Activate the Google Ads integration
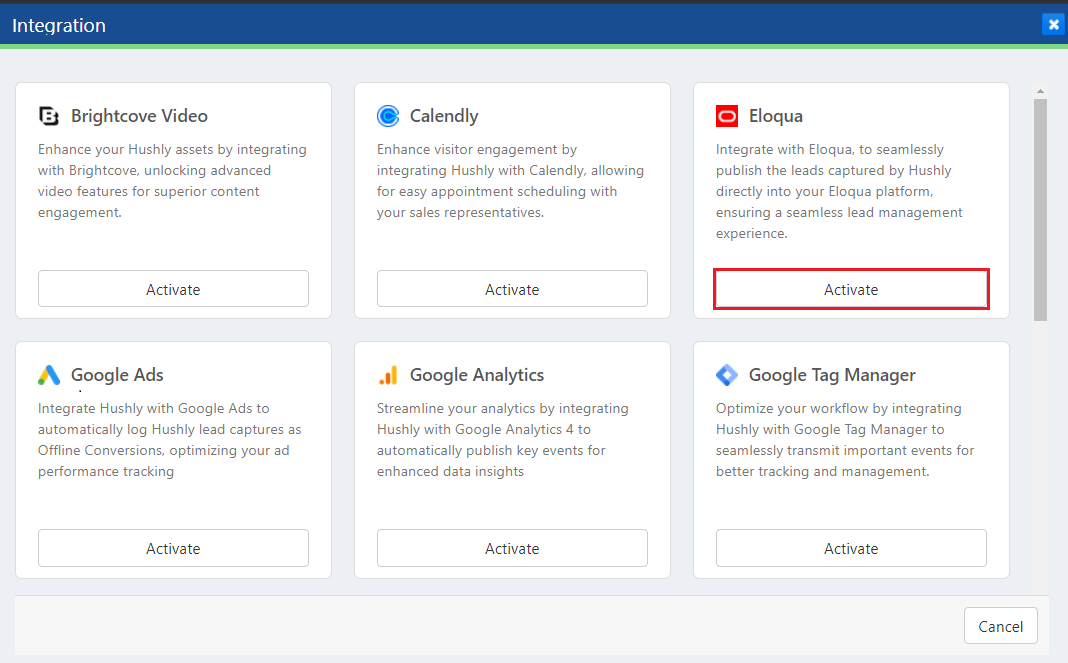The image size is (1068, 663). click(x=173, y=548)
